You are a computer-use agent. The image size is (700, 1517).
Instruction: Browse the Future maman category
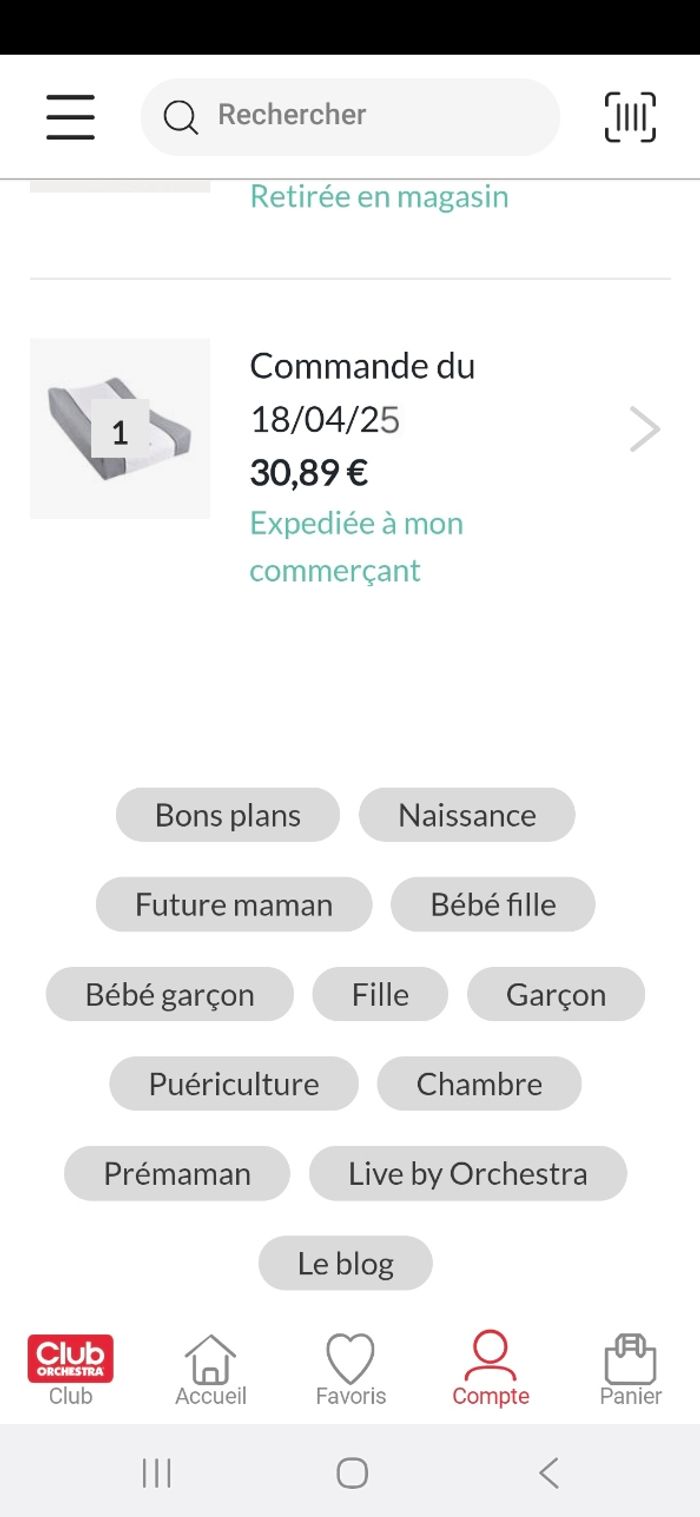point(234,904)
